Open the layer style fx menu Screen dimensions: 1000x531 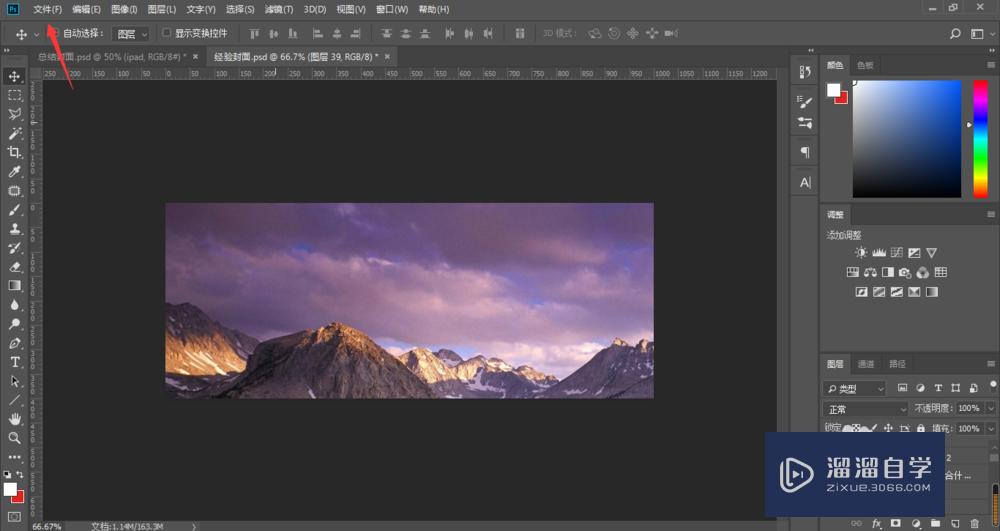click(877, 523)
